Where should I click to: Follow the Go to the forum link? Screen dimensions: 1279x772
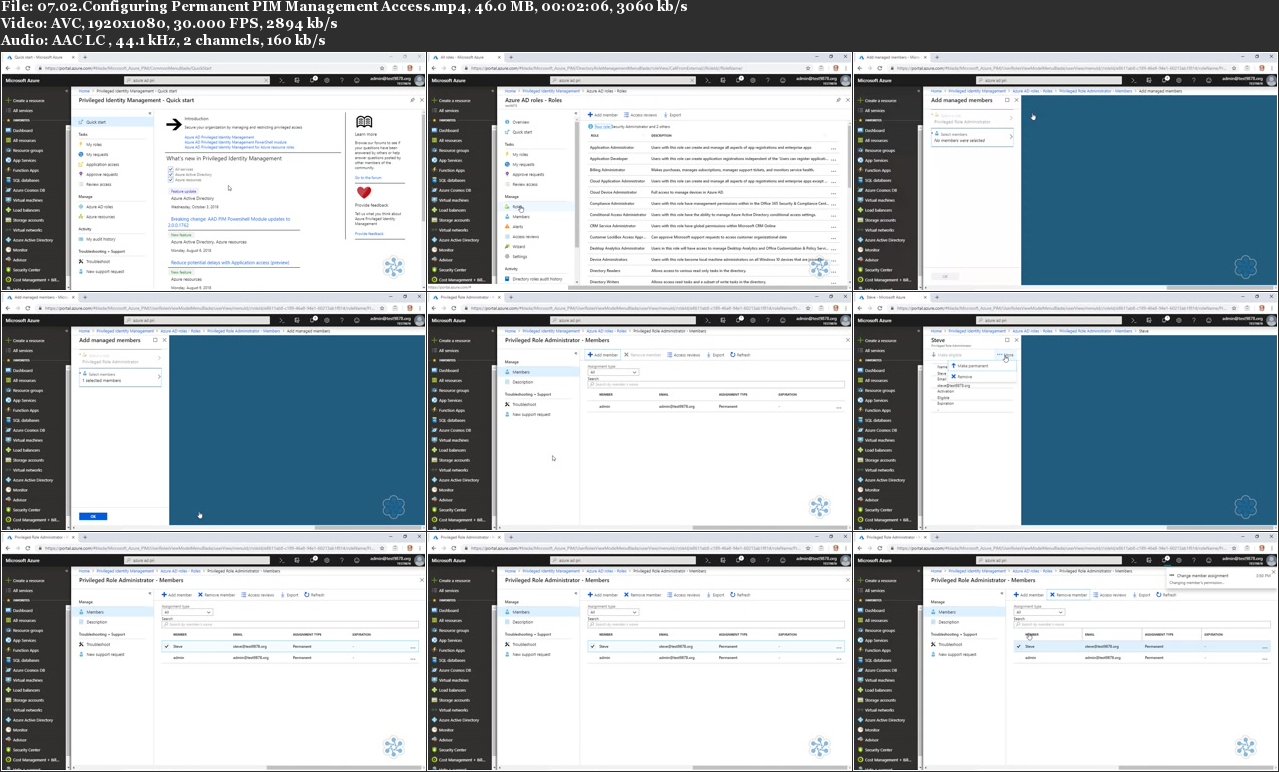tap(368, 177)
